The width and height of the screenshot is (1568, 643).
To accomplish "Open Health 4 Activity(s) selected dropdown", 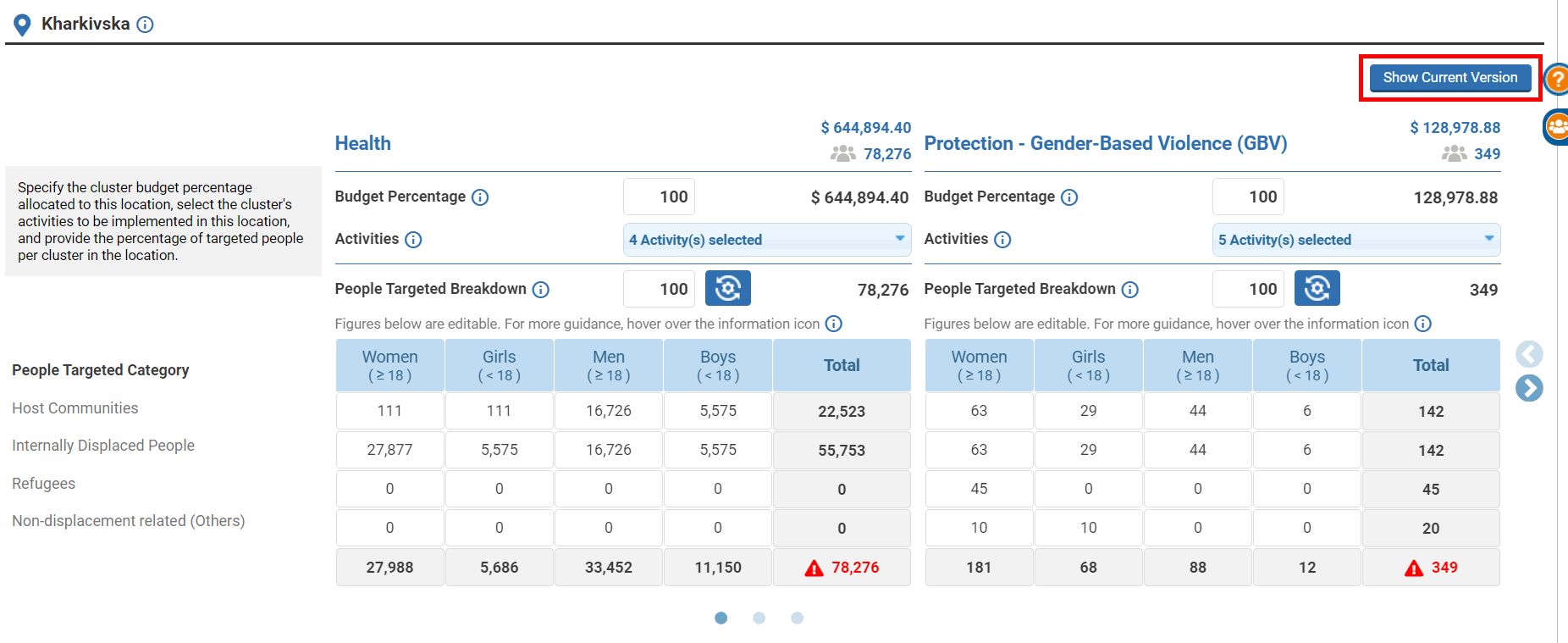I will tap(767, 240).
